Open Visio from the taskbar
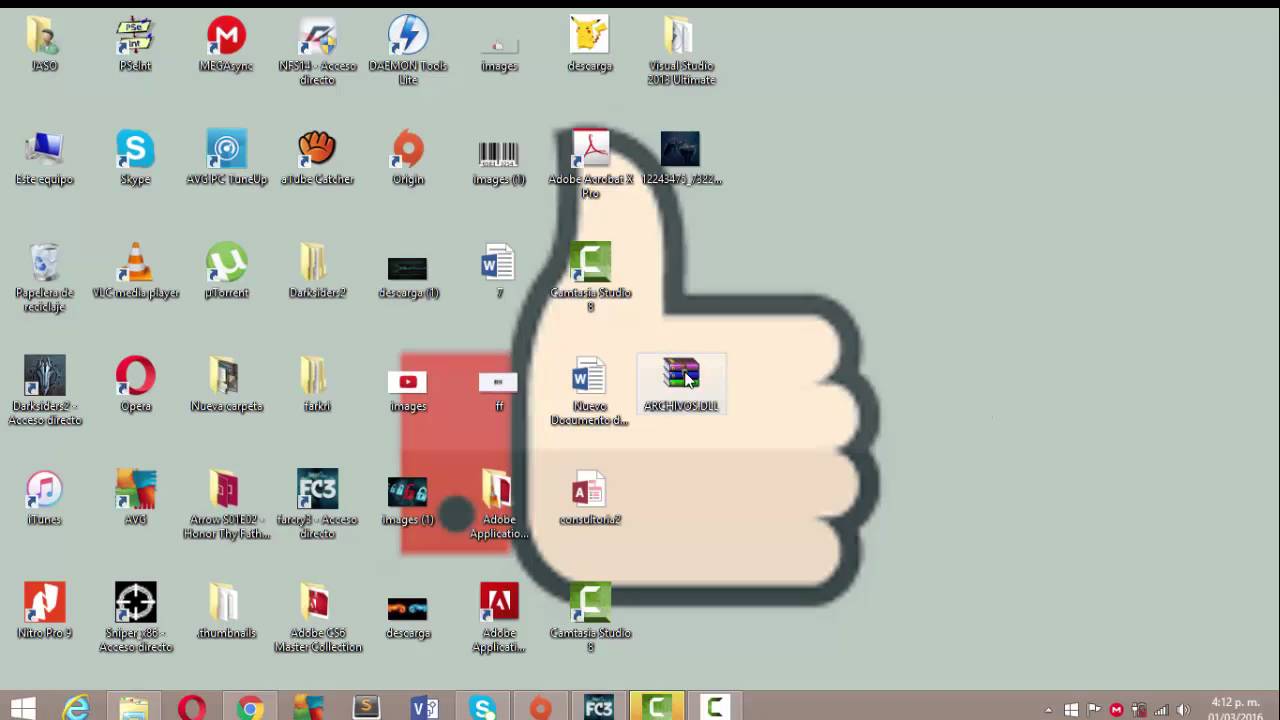Viewport: 1280px width, 720px height. [424, 708]
